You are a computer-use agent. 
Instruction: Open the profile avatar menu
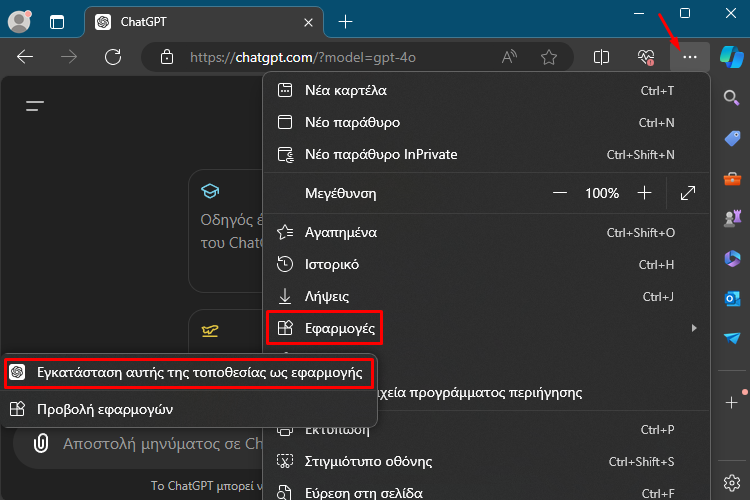pos(20,22)
